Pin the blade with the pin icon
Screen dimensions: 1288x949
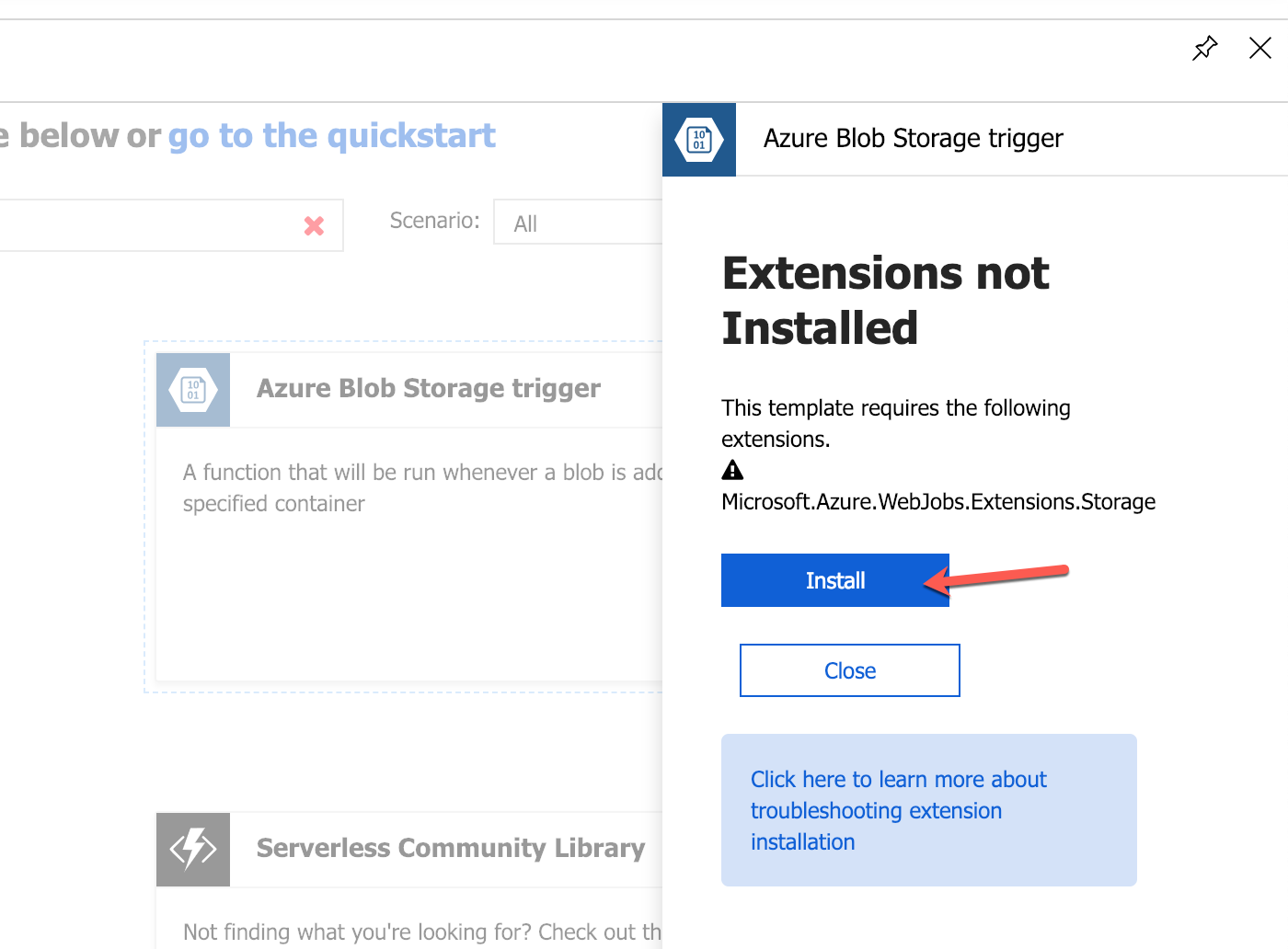1204,48
